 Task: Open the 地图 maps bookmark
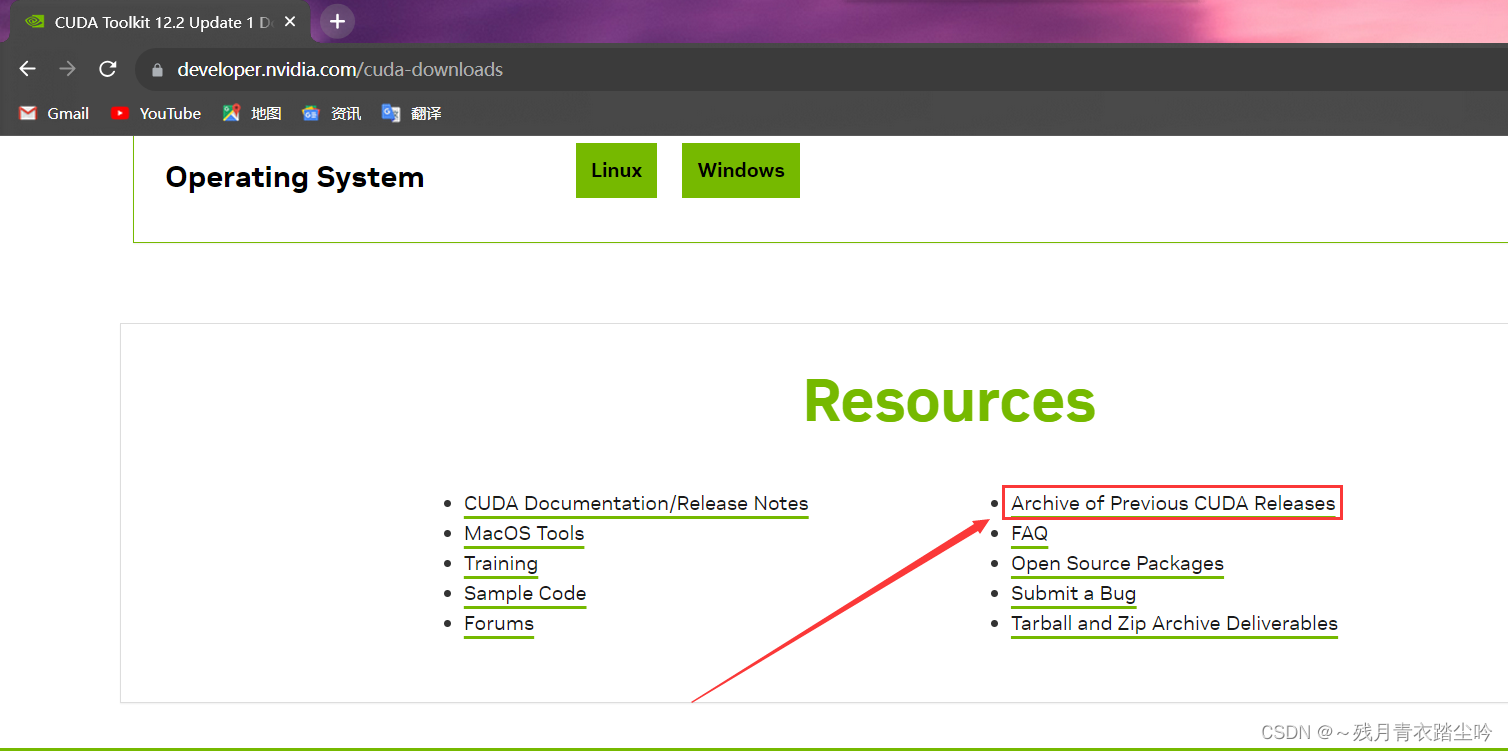(x=252, y=113)
